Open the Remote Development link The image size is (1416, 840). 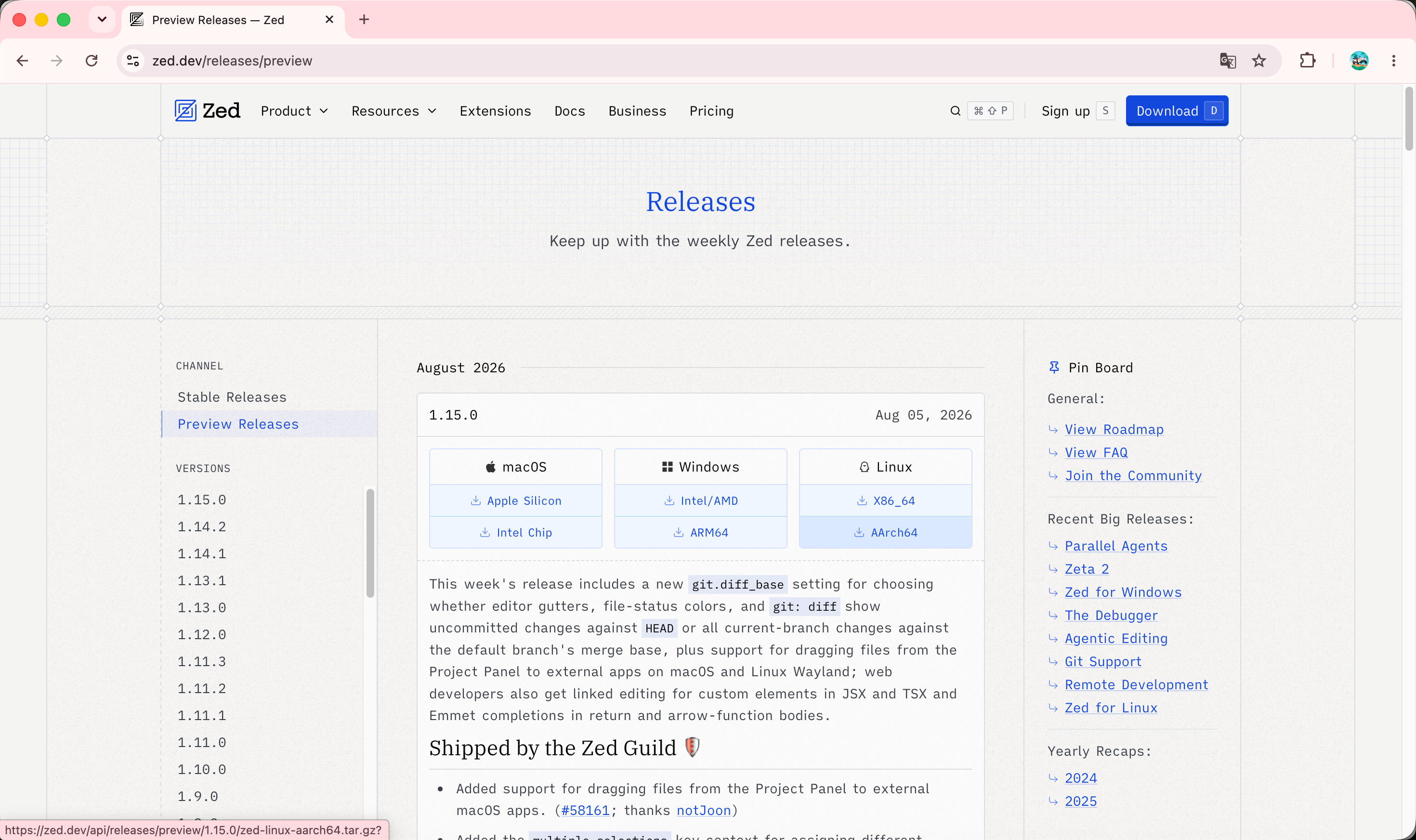(x=1137, y=685)
